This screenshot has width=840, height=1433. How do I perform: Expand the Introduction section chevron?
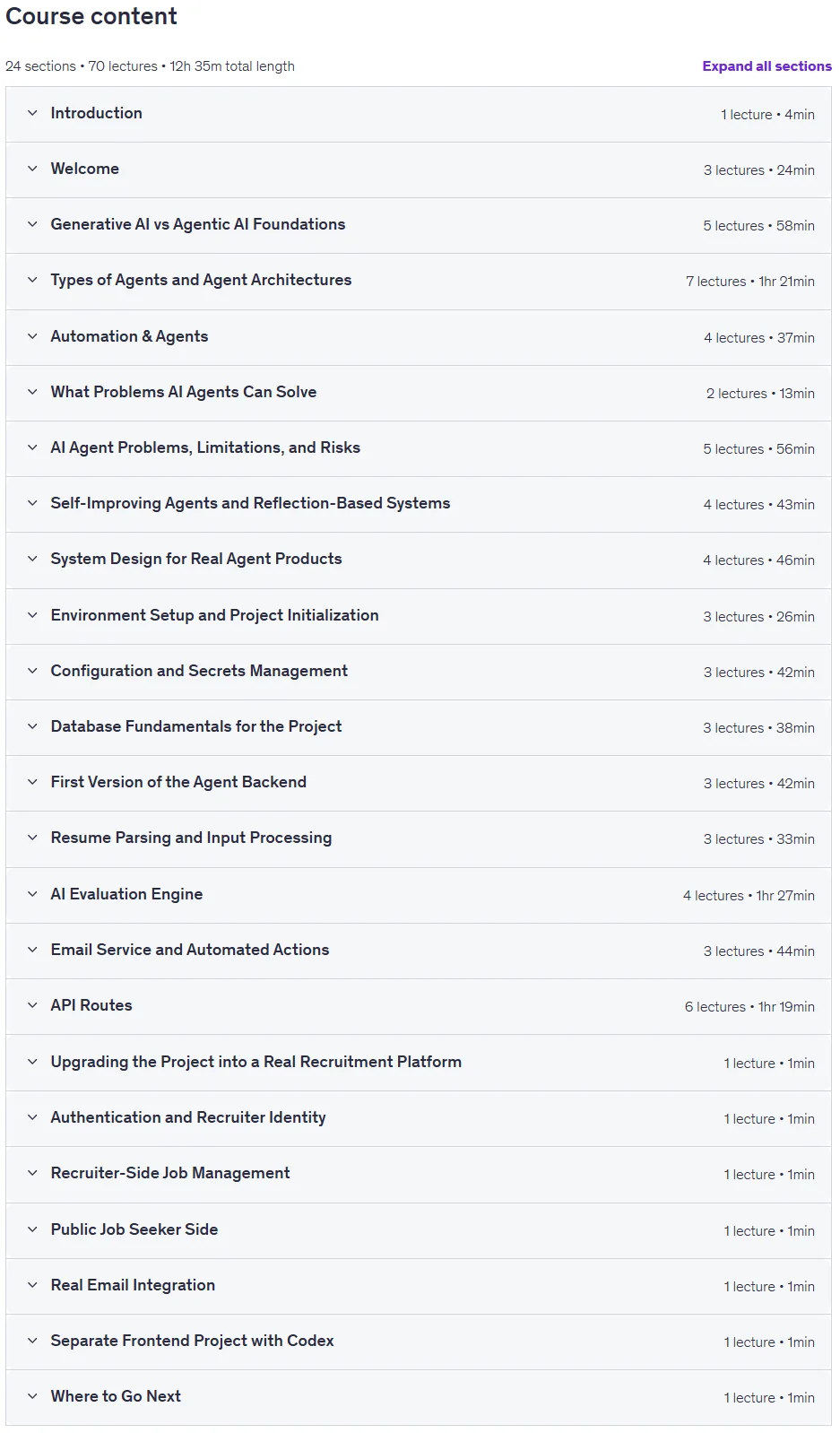[x=32, y=113]
